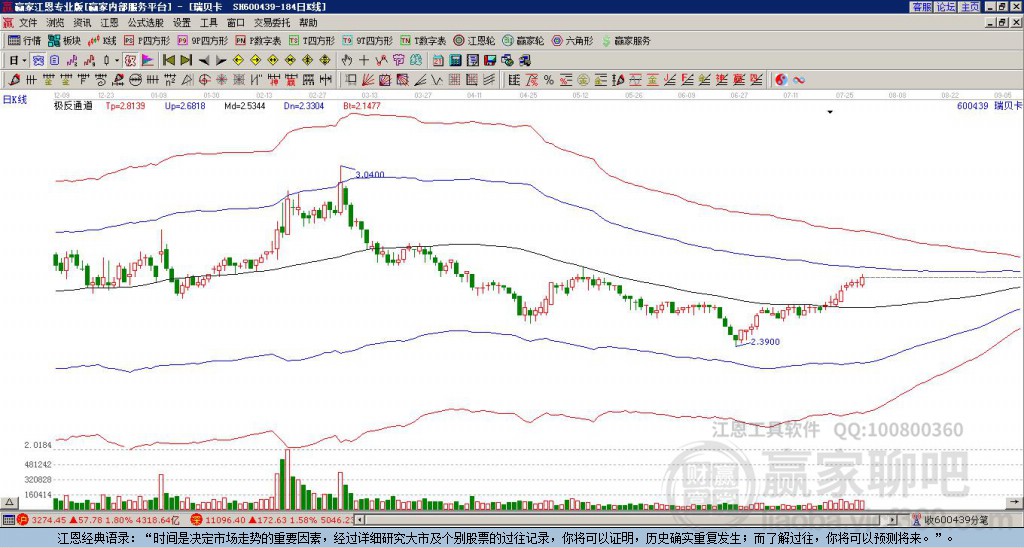Move chart left with black left arrow
The height and width of the screenshot is (548, 1024).
[203, 61]
